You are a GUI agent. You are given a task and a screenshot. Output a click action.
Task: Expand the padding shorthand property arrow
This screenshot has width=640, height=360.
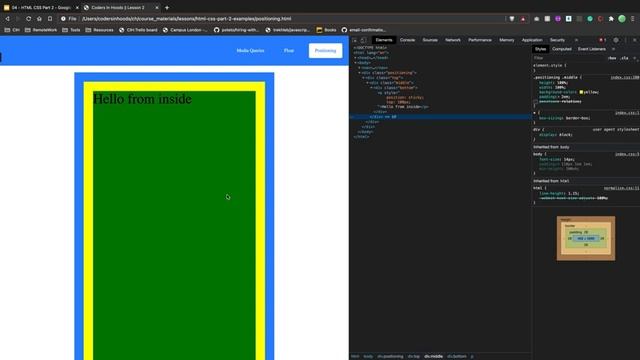(558, 97)
